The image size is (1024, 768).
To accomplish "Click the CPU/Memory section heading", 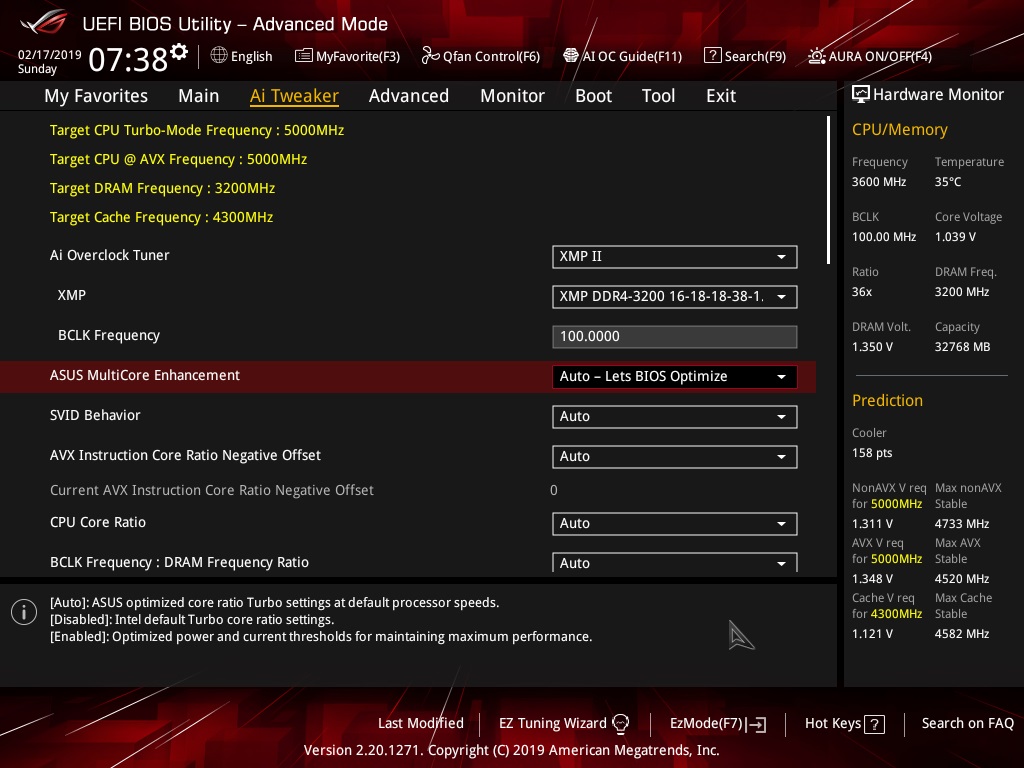I will 899,130.
